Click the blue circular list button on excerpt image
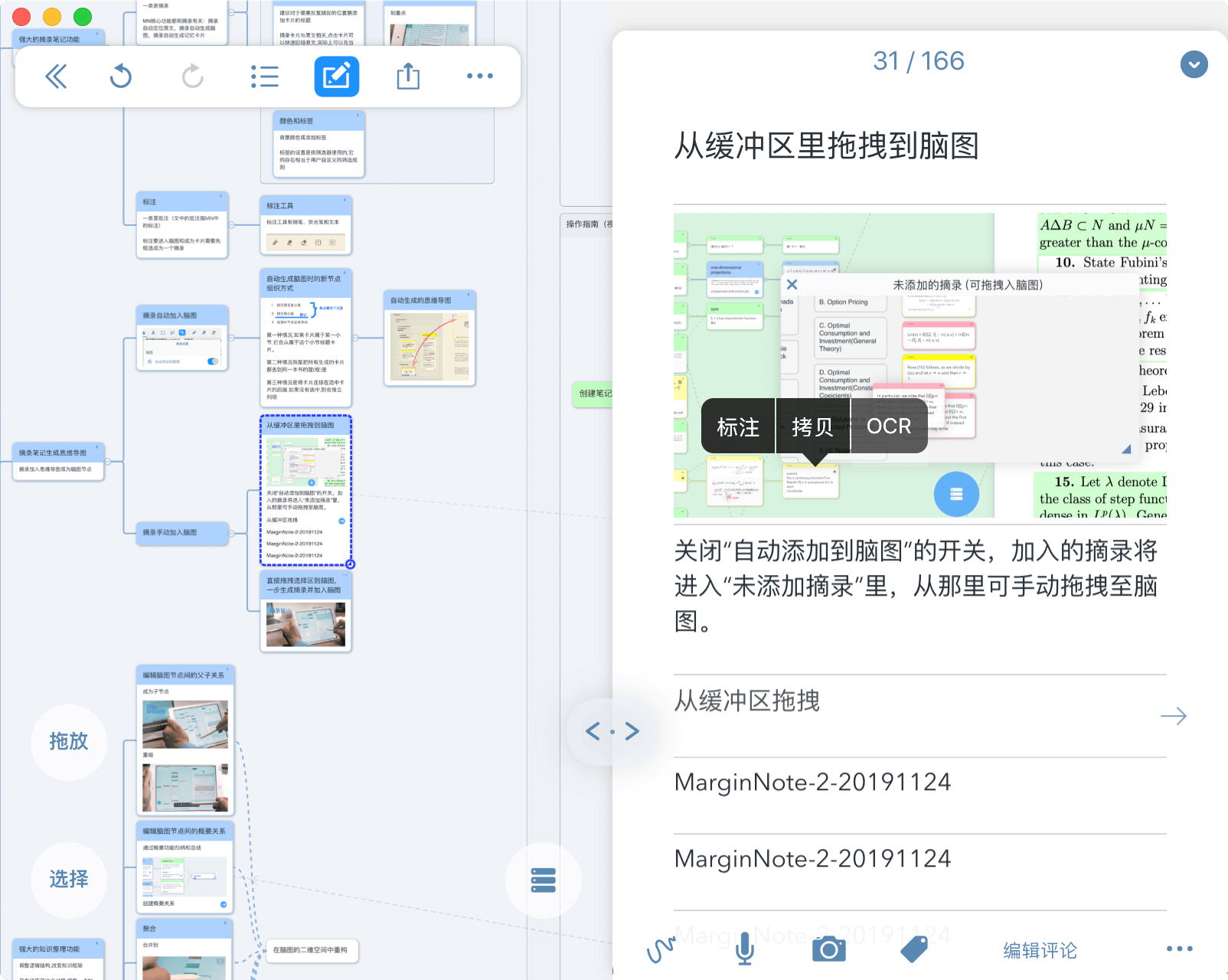1228x980 pixels. (956, 495)
